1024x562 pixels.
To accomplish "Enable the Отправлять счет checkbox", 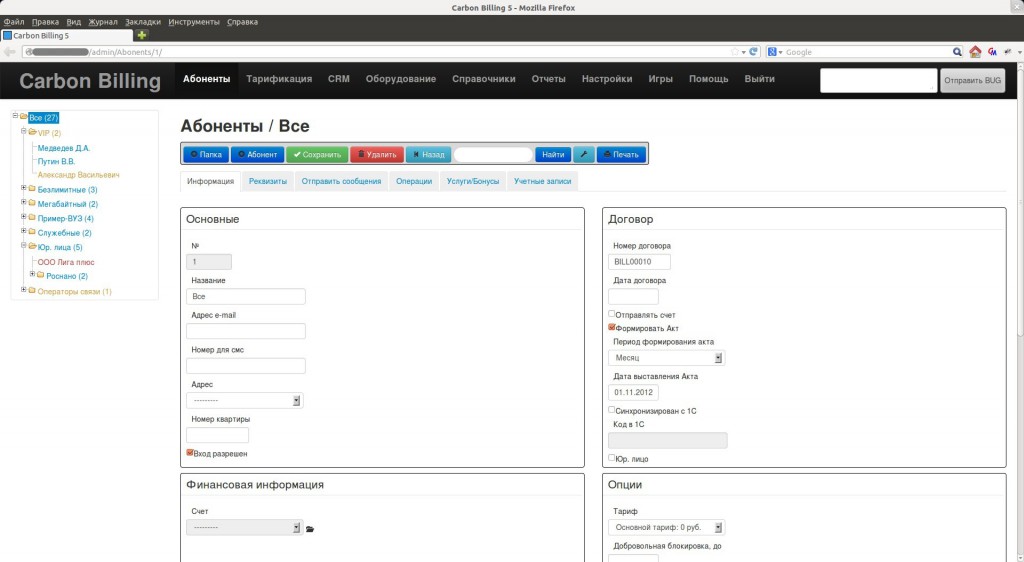I will (x=611, y=314).
